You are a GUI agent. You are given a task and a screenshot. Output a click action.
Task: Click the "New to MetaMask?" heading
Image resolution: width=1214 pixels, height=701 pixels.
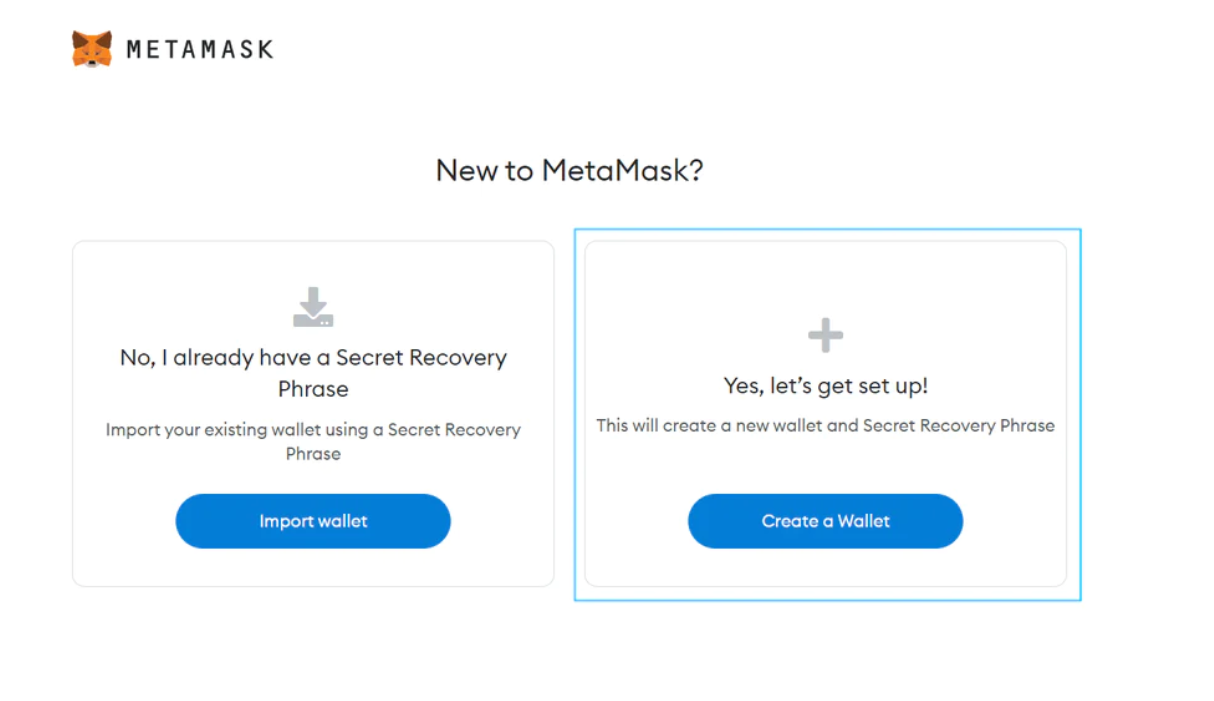coord(569,170)
